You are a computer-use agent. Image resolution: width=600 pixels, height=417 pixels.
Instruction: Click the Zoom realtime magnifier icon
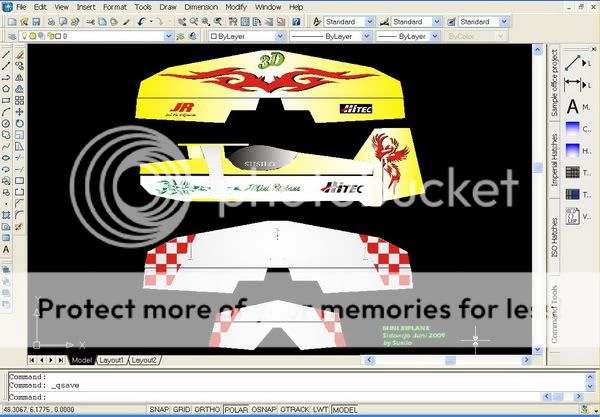[x=194, y=22]
